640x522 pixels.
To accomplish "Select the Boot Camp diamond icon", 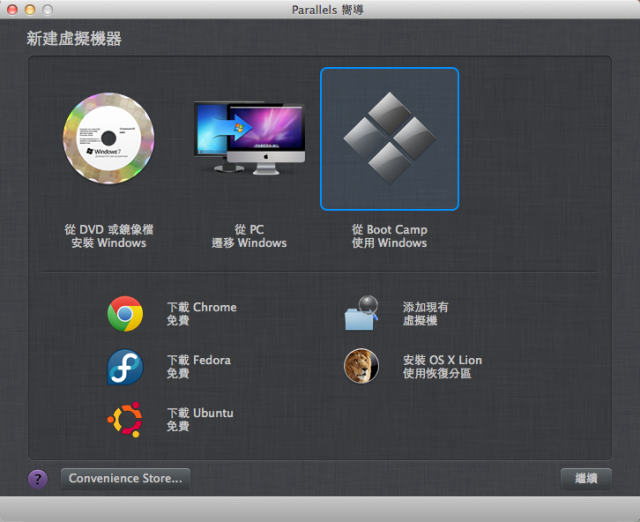I will coord(390,138).
